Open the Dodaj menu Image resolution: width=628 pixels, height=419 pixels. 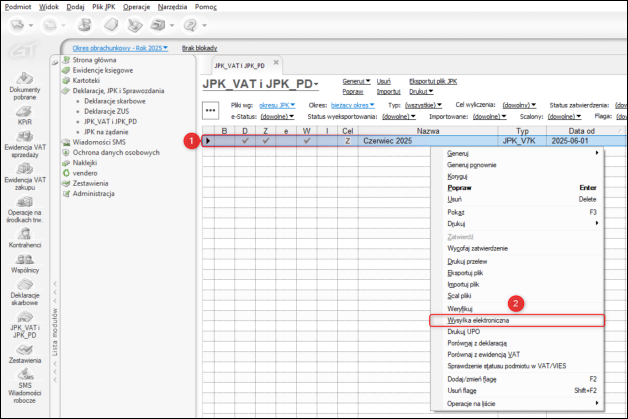[x=75, y=7]
